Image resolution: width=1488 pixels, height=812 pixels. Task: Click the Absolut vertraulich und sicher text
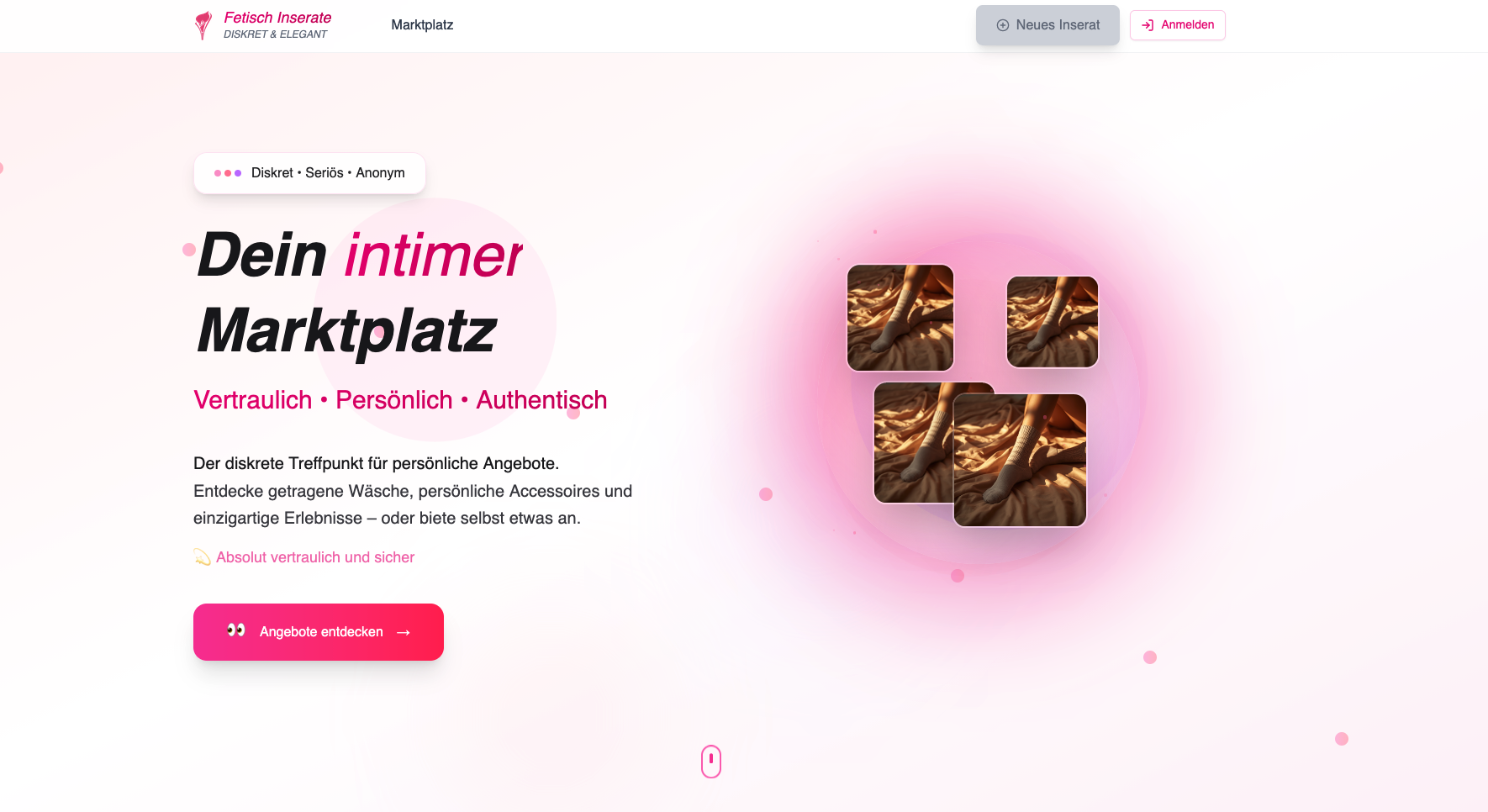coord(315,557)
